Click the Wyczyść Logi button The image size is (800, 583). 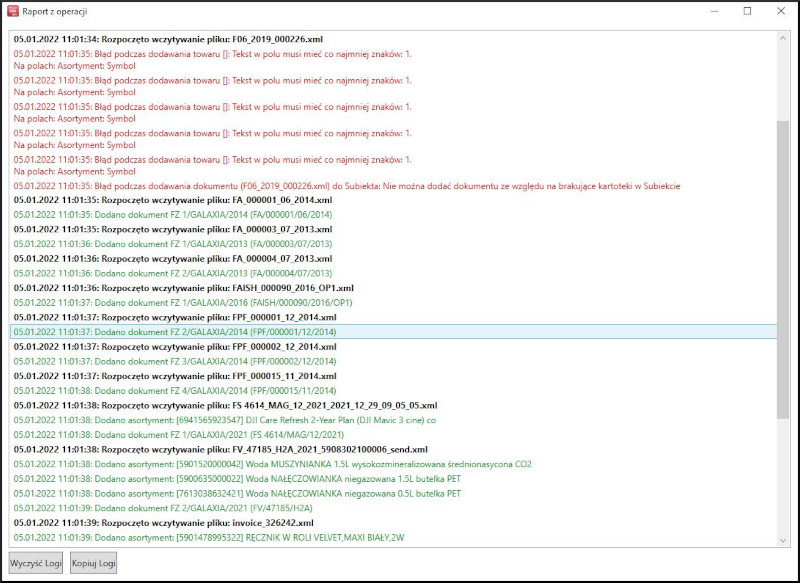[x=36, y=563]
